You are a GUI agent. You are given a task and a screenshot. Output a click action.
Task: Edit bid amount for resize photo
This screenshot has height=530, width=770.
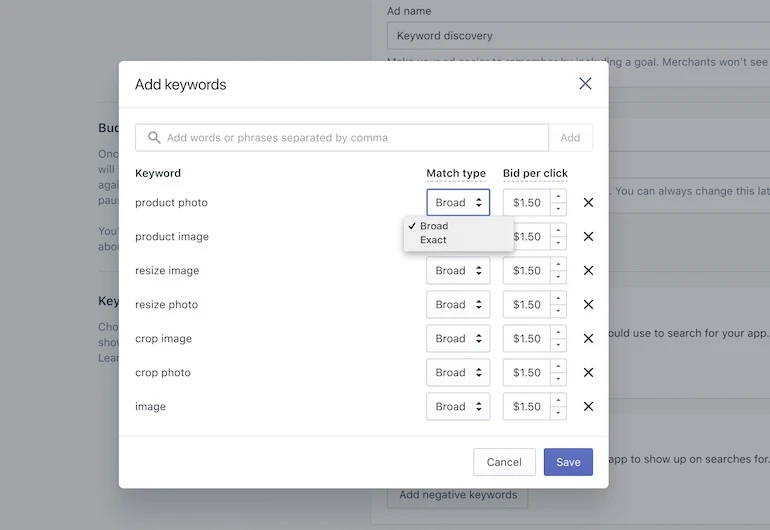tap(526, 305)
